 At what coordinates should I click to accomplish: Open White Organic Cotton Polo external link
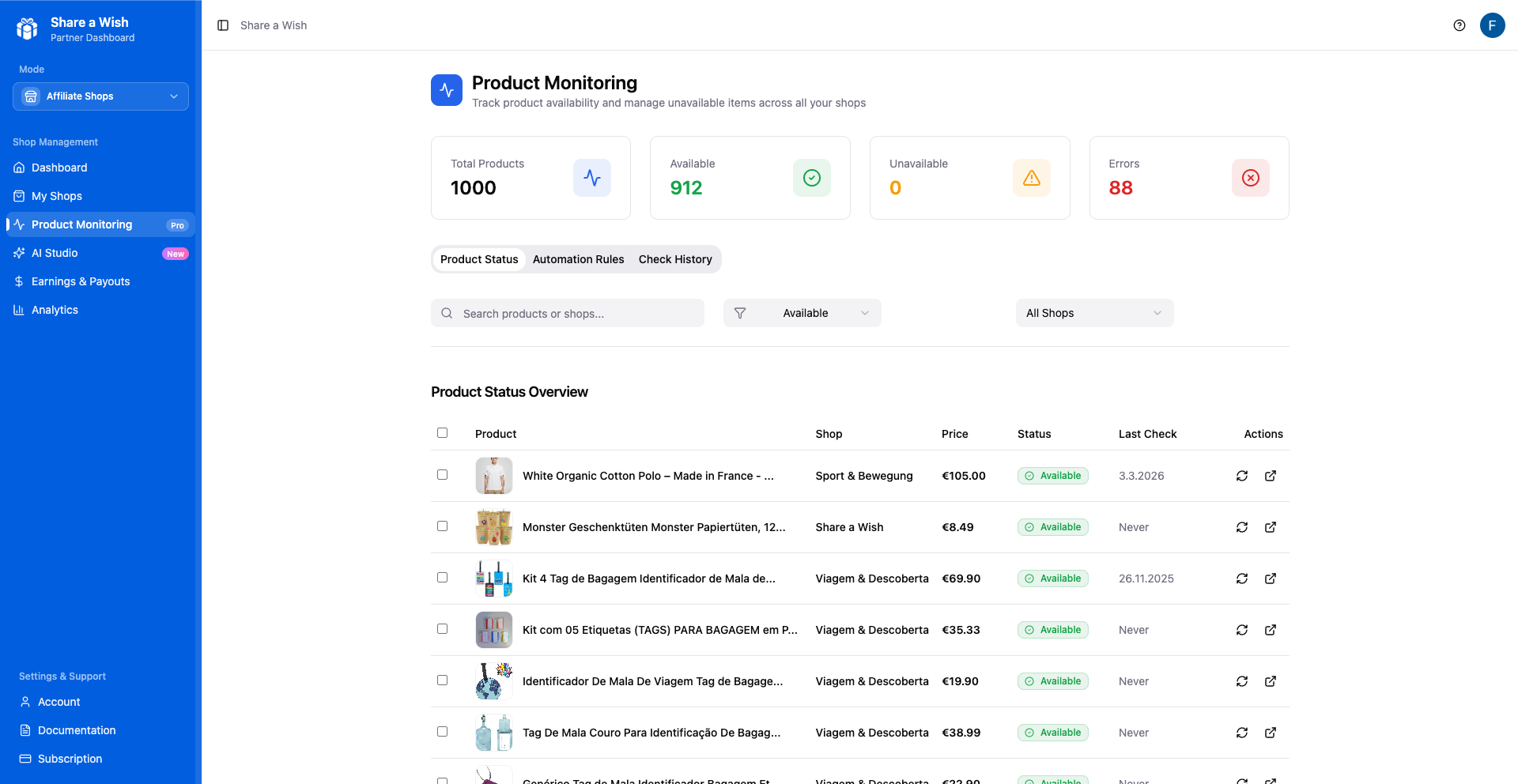pos(1271,476)
